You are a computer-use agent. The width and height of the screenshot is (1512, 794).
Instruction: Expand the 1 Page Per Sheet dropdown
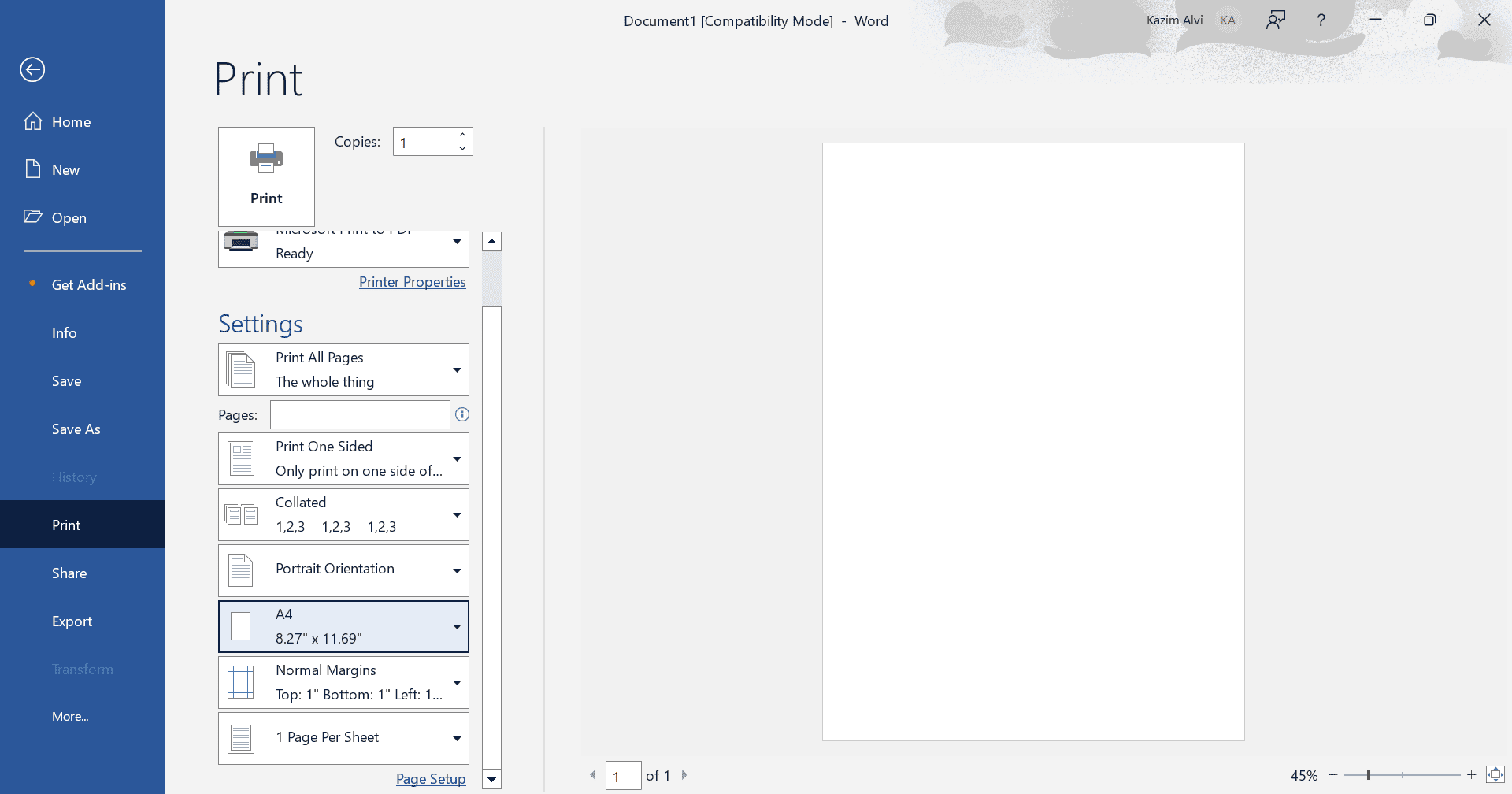(x=343, y=738)
